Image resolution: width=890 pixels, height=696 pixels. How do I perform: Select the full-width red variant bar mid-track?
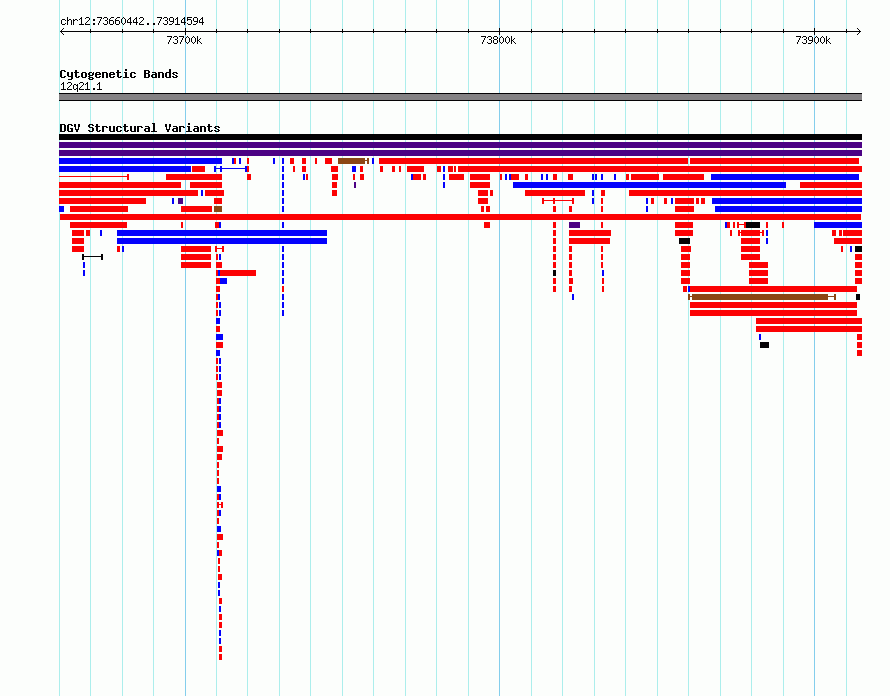coord(460,217)
